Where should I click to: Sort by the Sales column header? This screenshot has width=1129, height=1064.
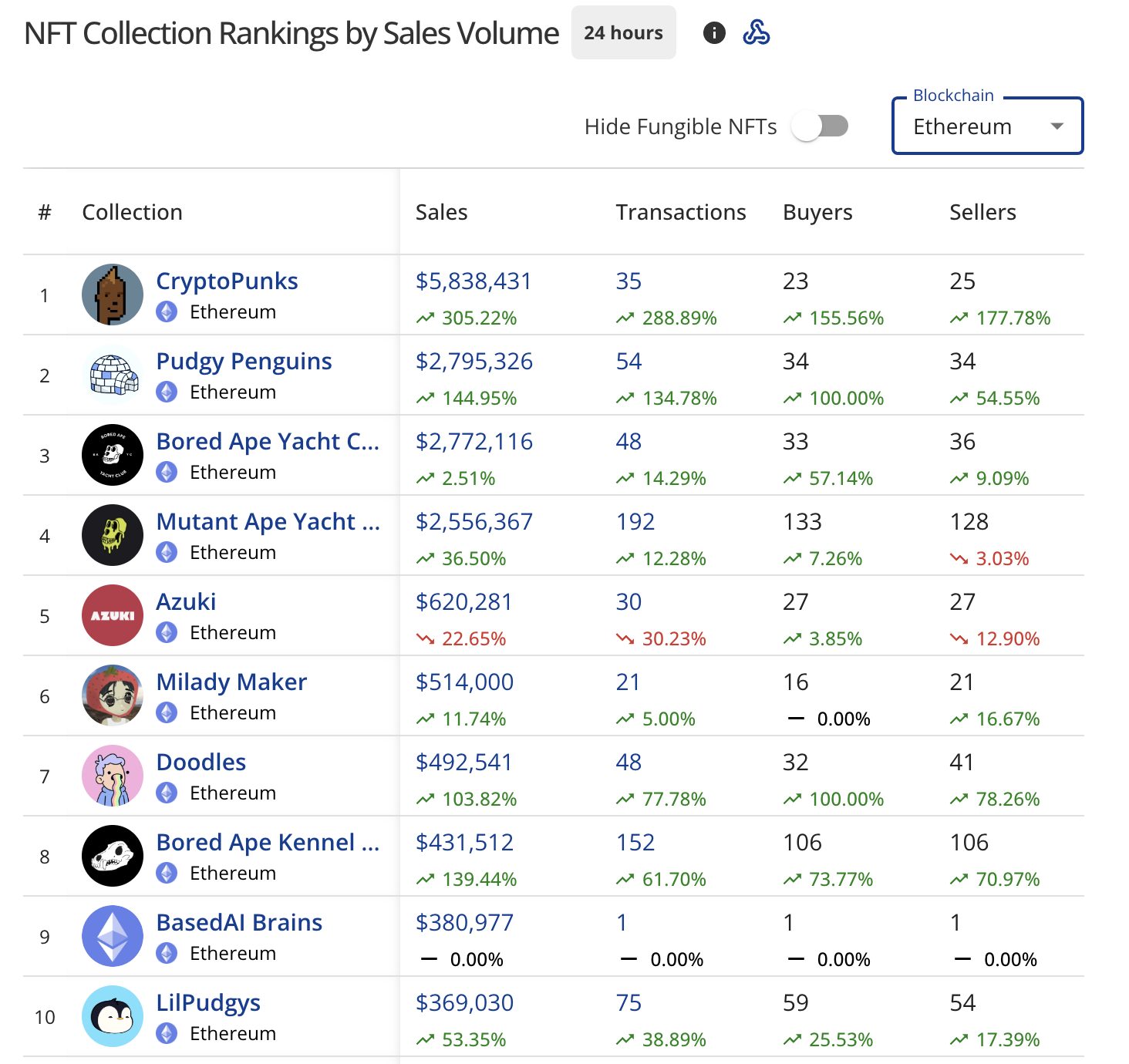point(441,212)
